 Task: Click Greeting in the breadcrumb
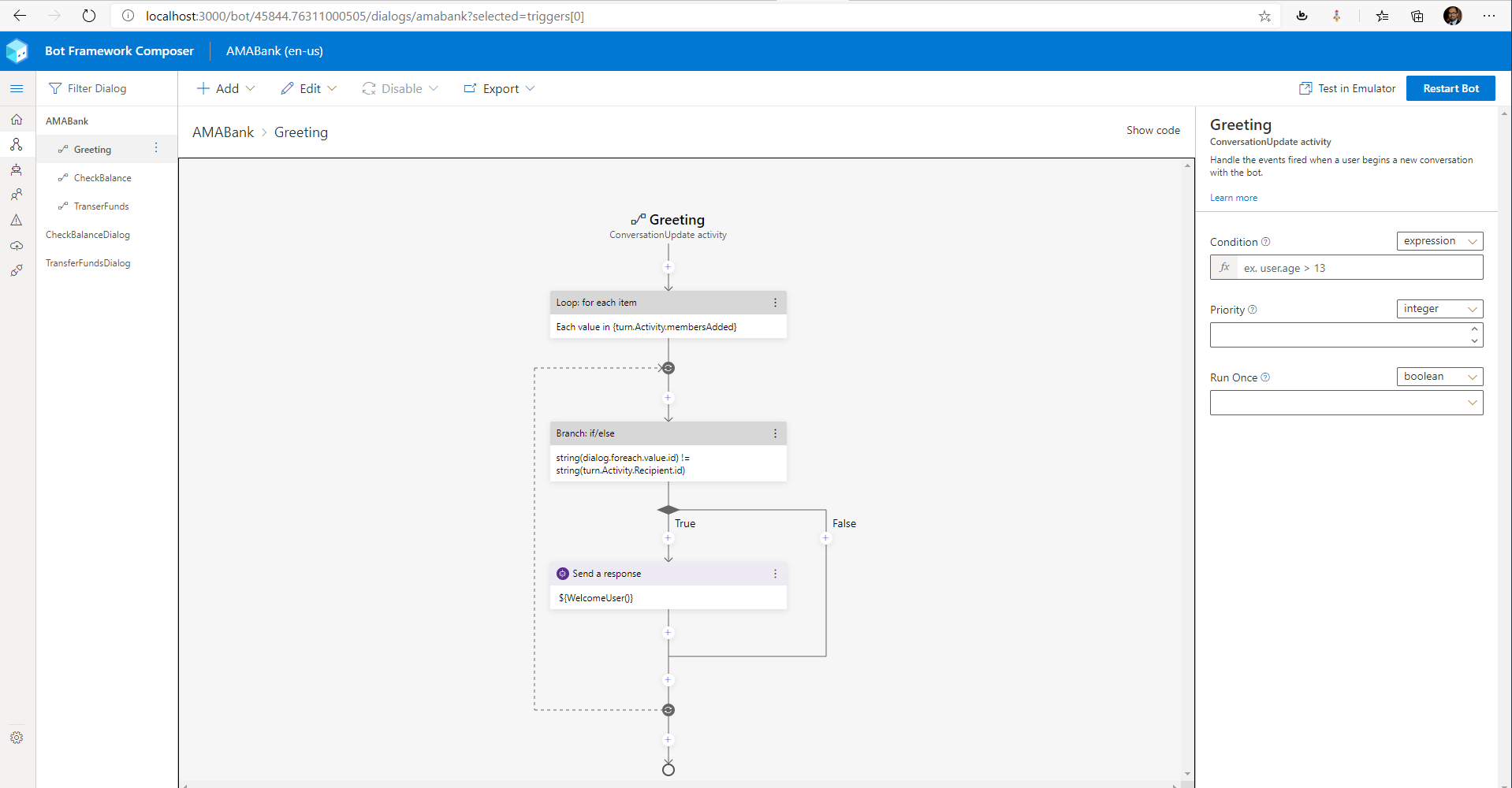tap(301, 132)
